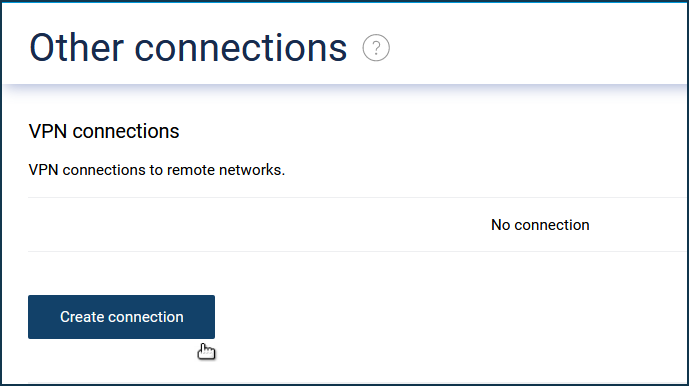Click the divider line below No connection
Screen dimensions: 689x386
click(x=358, y=251)
